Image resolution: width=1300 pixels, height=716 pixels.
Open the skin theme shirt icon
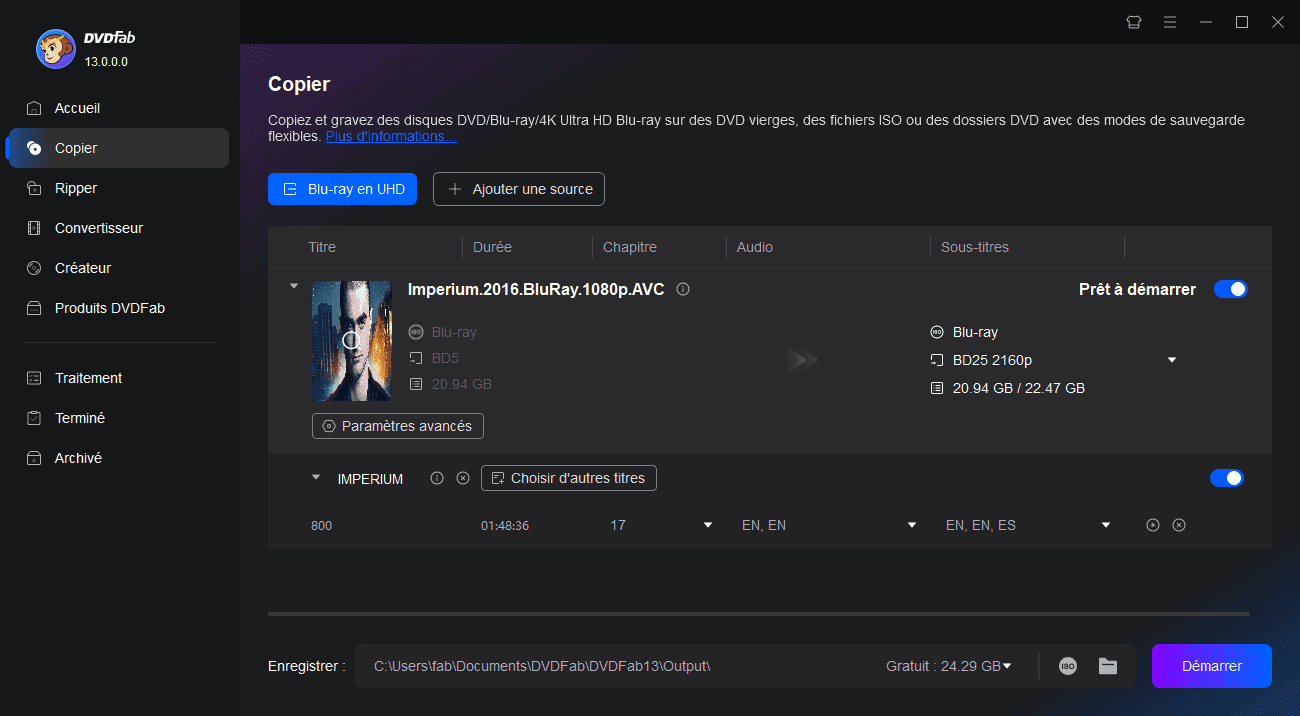click(1134, 22)
